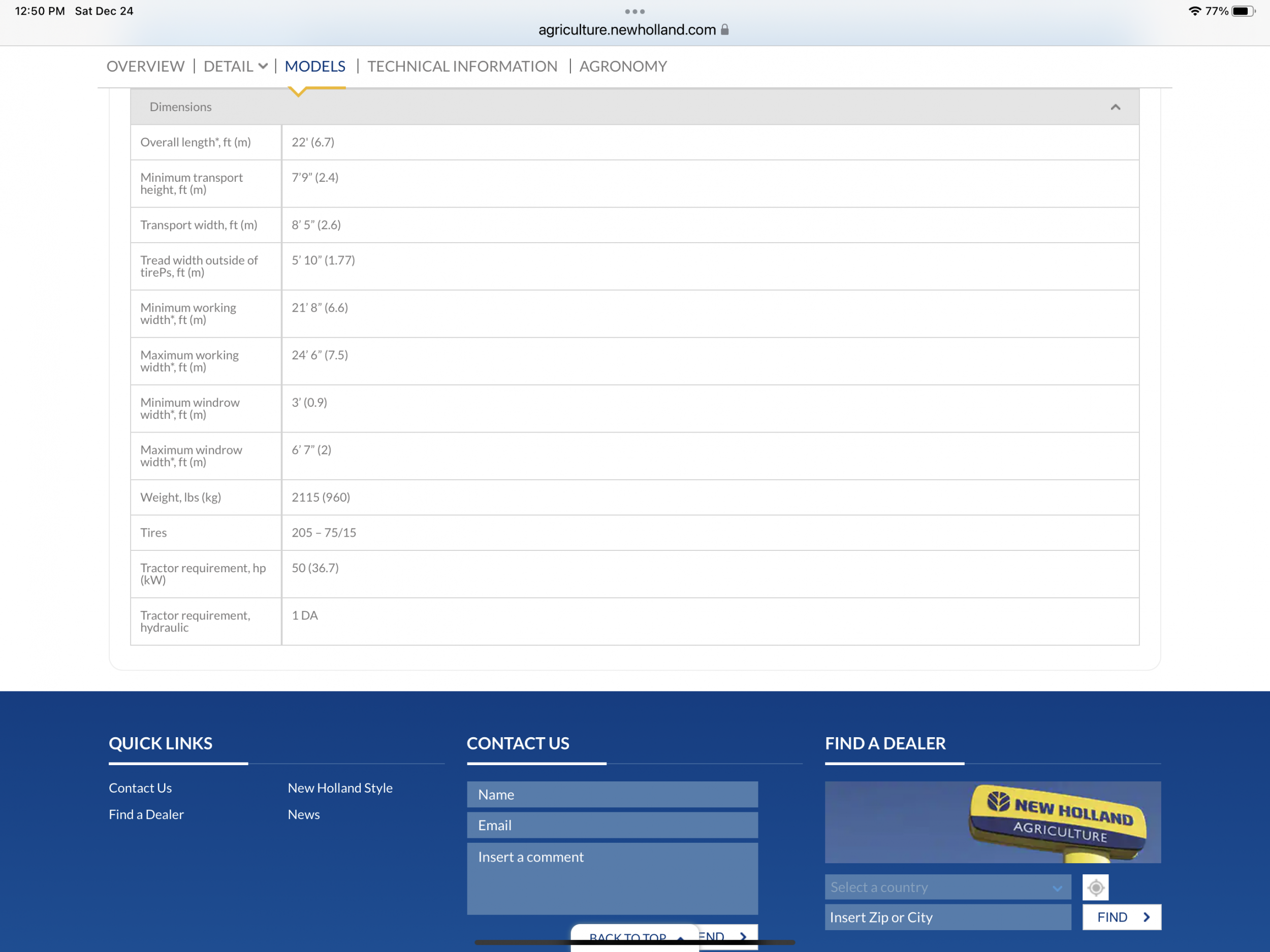Image resolution: width=1270 pixels, height=952 pixels.
Task: Click the Transport width row label
Action: pos(199,225)
